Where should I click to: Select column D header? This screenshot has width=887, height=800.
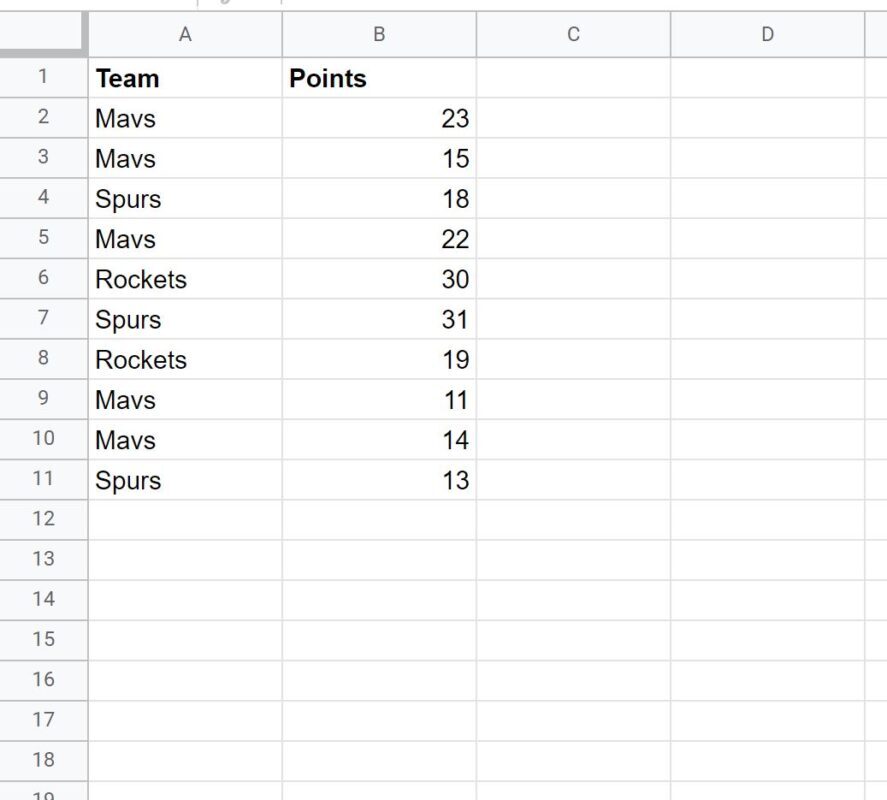pos(767,35)
